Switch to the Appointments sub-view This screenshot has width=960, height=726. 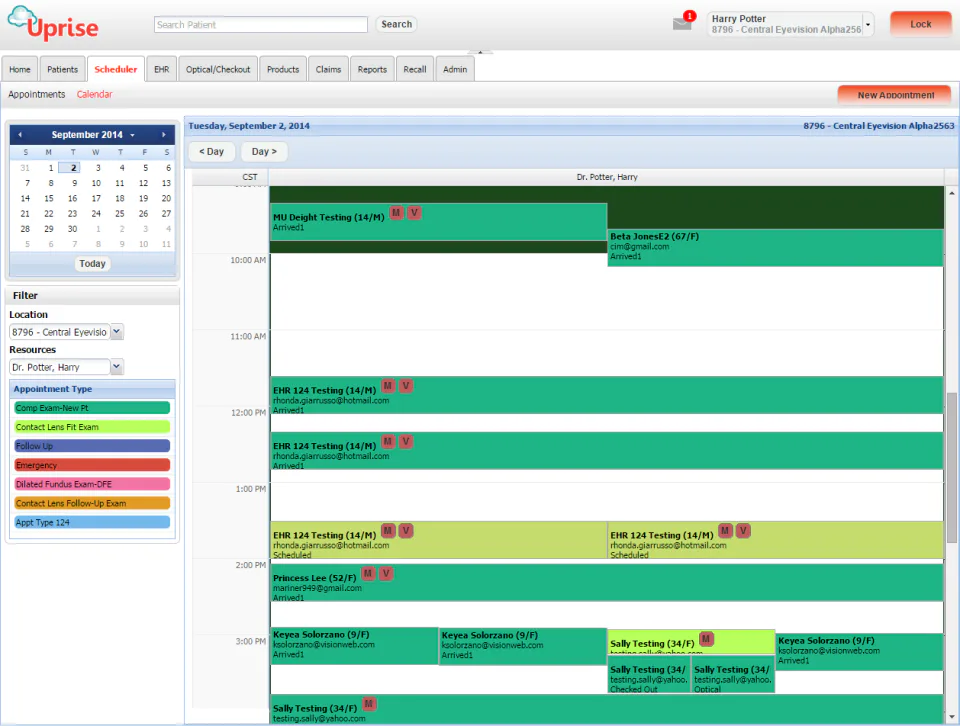pos(37,94)
